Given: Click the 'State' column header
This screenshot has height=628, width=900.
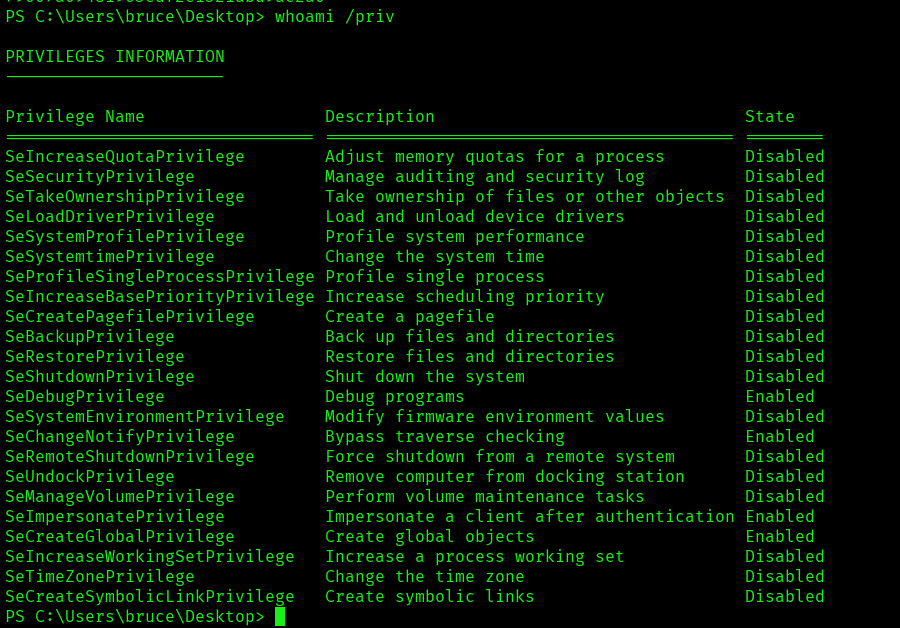Looking at the screenshot, I should [770, 117].
